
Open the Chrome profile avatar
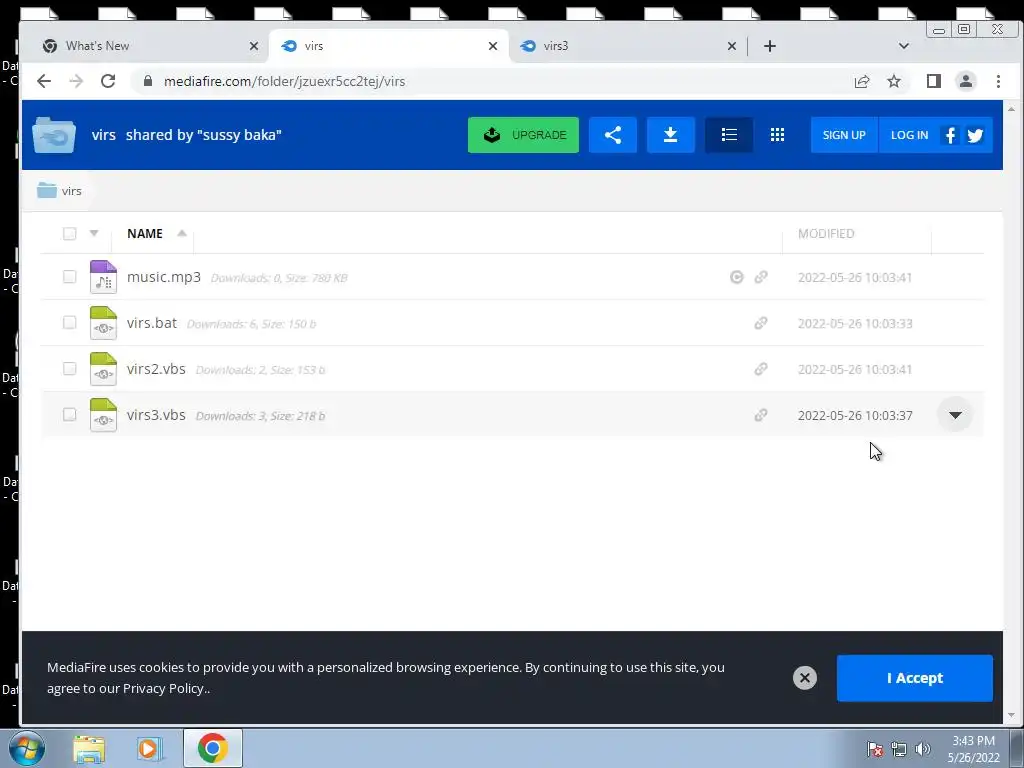coord(965,81)
